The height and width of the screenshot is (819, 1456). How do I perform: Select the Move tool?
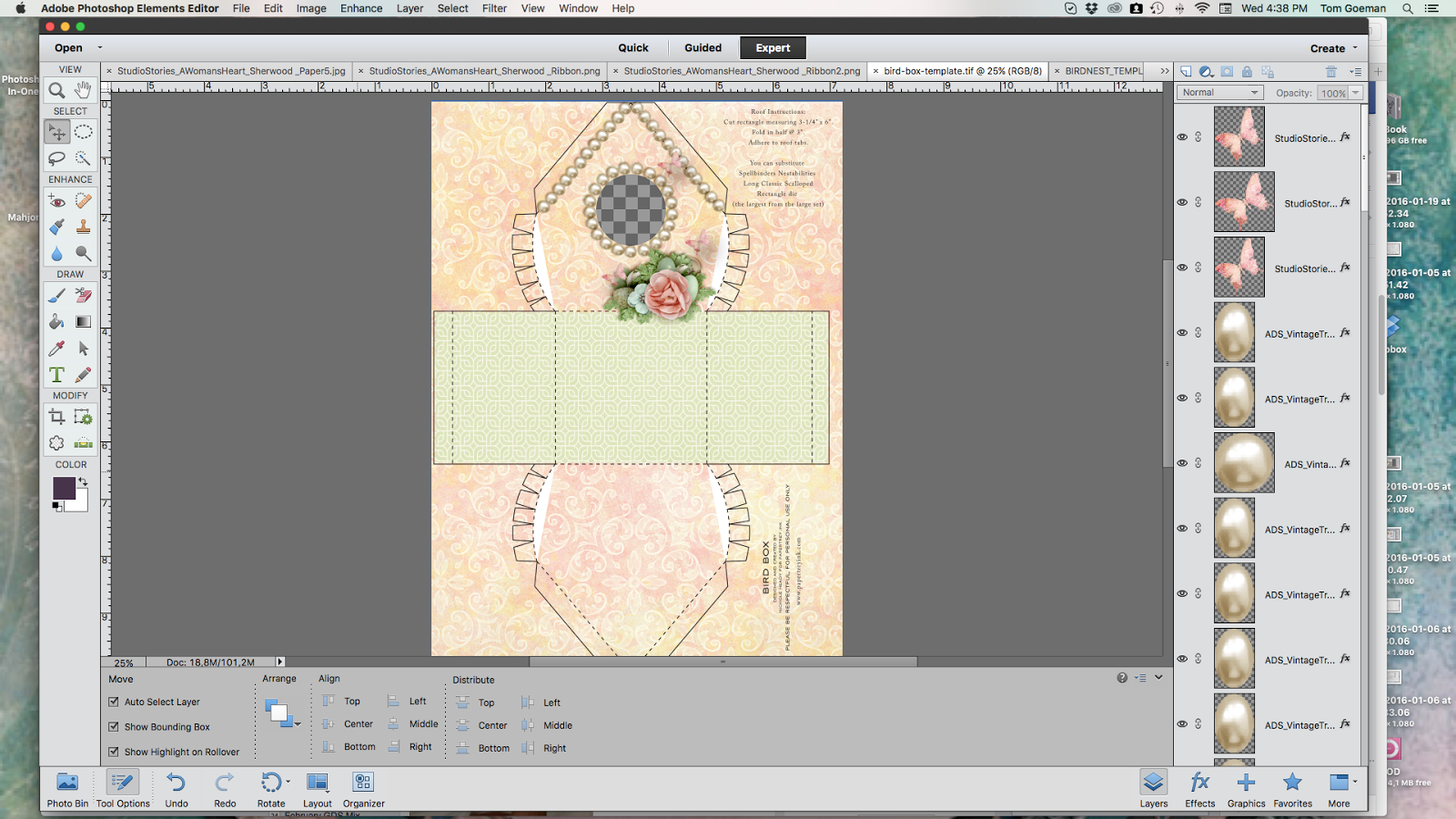[x=56, y=132]
